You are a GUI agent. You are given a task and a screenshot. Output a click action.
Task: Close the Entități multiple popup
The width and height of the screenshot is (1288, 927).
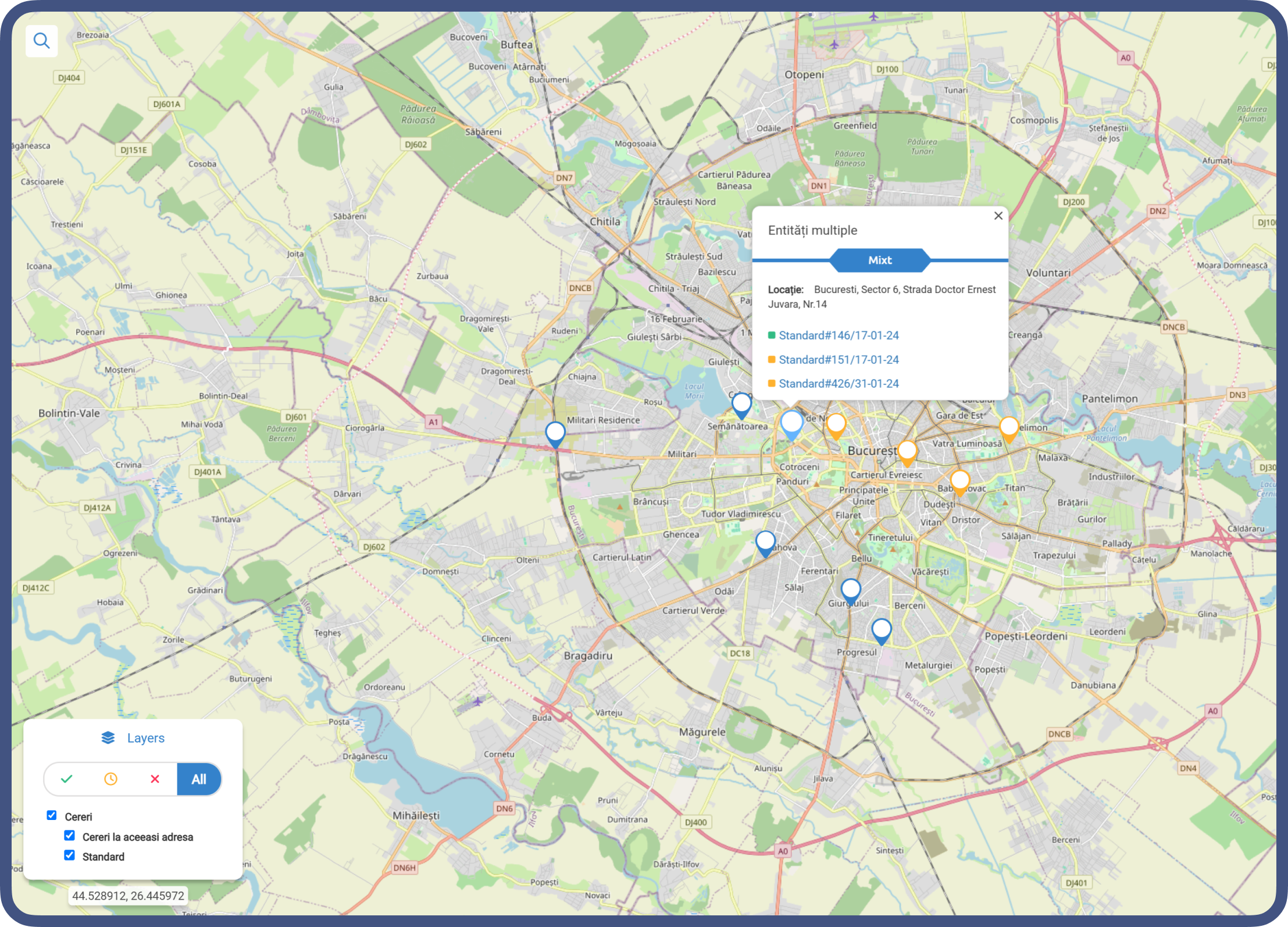pyautogui.click(x=998, y=216)
